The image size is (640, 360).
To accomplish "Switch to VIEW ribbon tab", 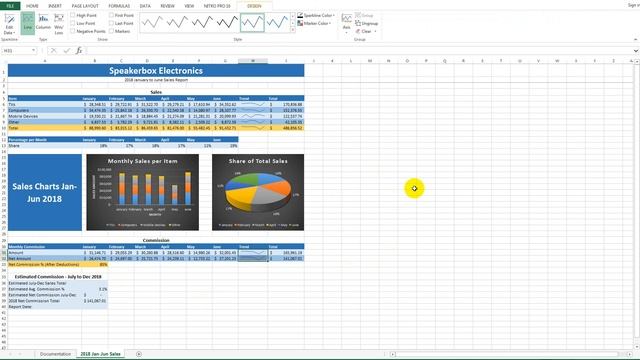I will [189, 6].
